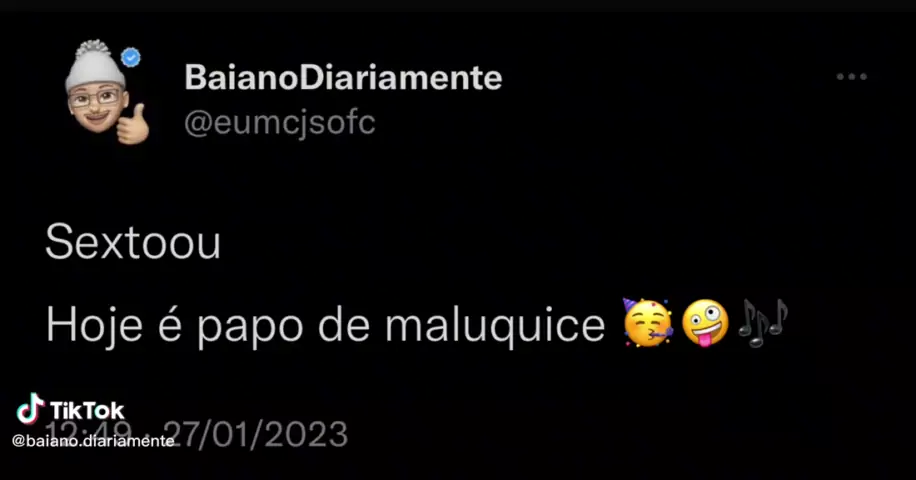
Task: Click the word maluquice in the post
Action: click(x=495, y=326)
